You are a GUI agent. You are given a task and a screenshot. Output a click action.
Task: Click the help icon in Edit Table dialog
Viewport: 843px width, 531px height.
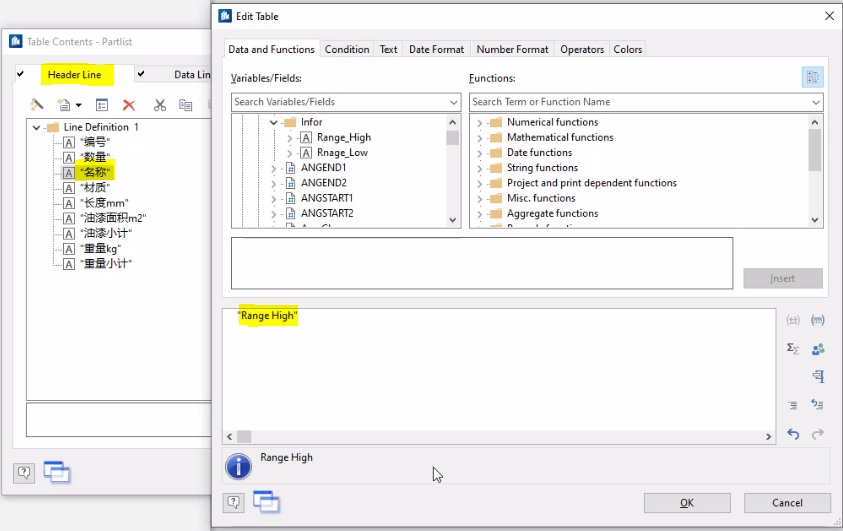point(233,503)
